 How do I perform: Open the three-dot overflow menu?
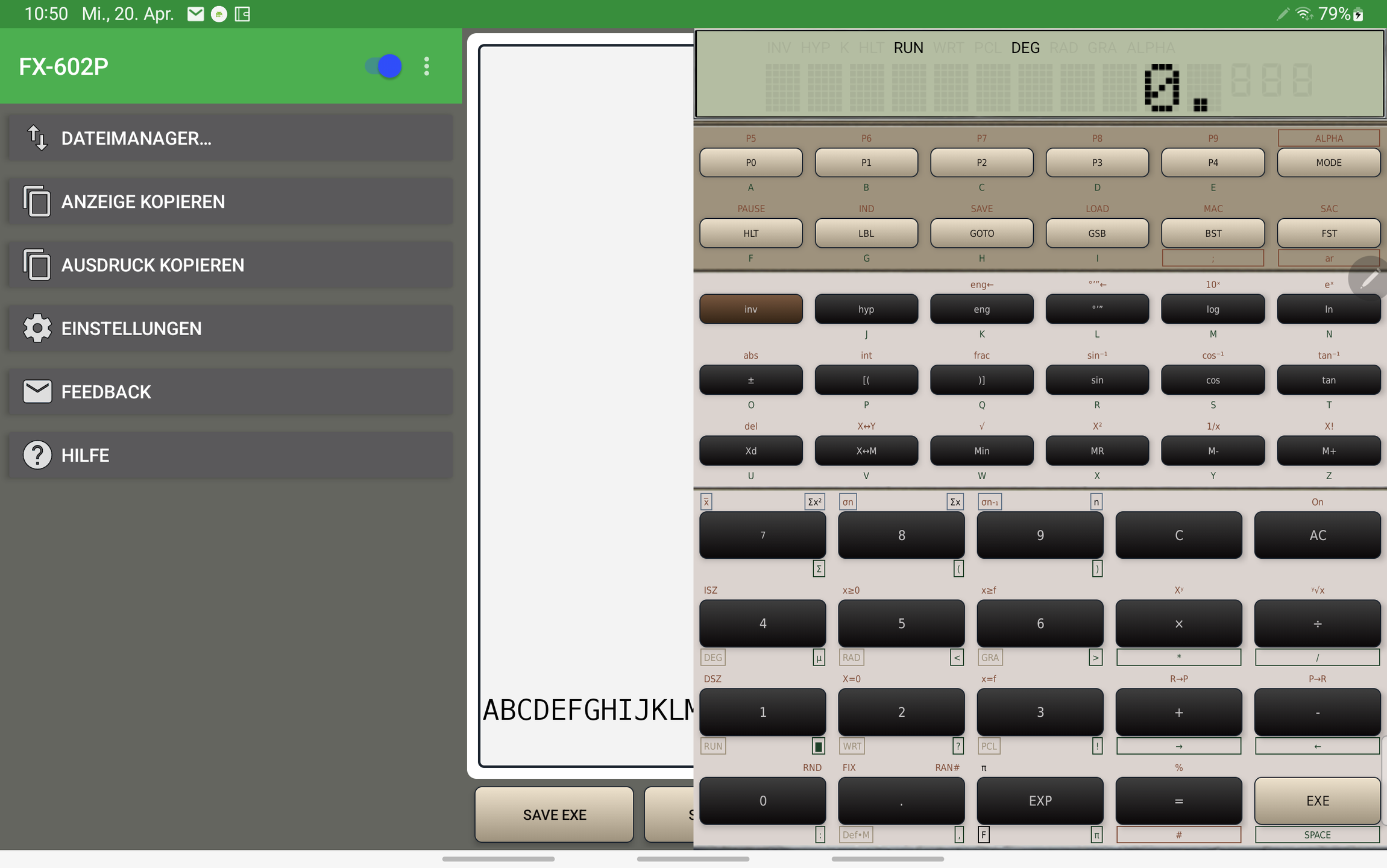[x=427, y=66]
